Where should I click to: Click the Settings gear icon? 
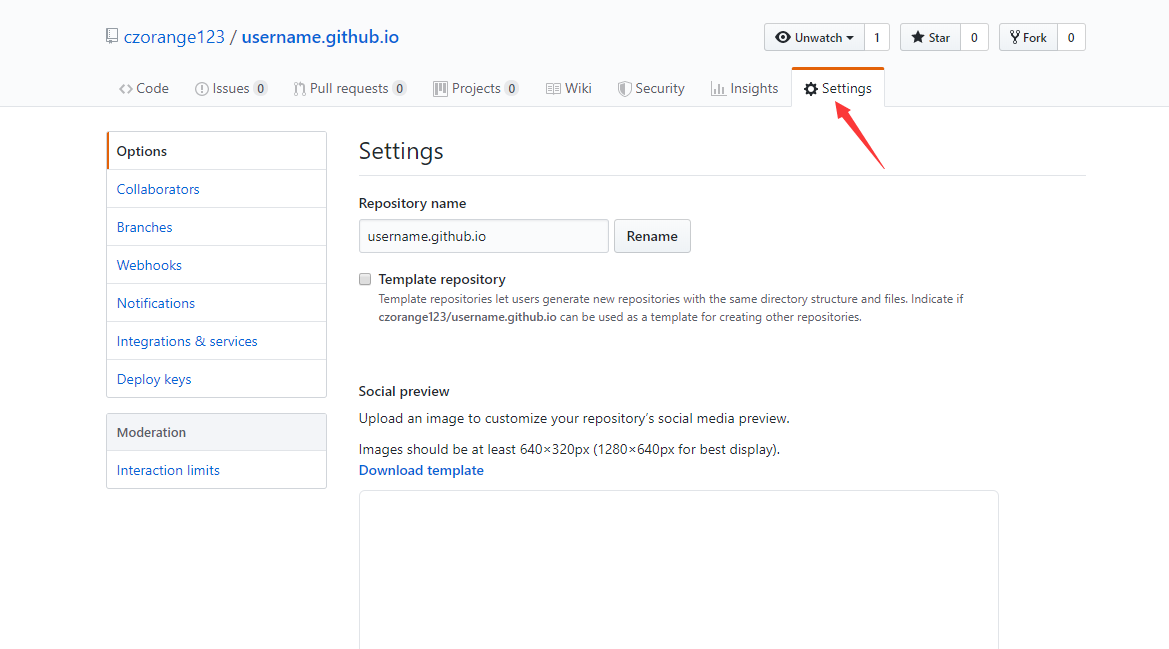pyautogui.click(x=811, y=89)
